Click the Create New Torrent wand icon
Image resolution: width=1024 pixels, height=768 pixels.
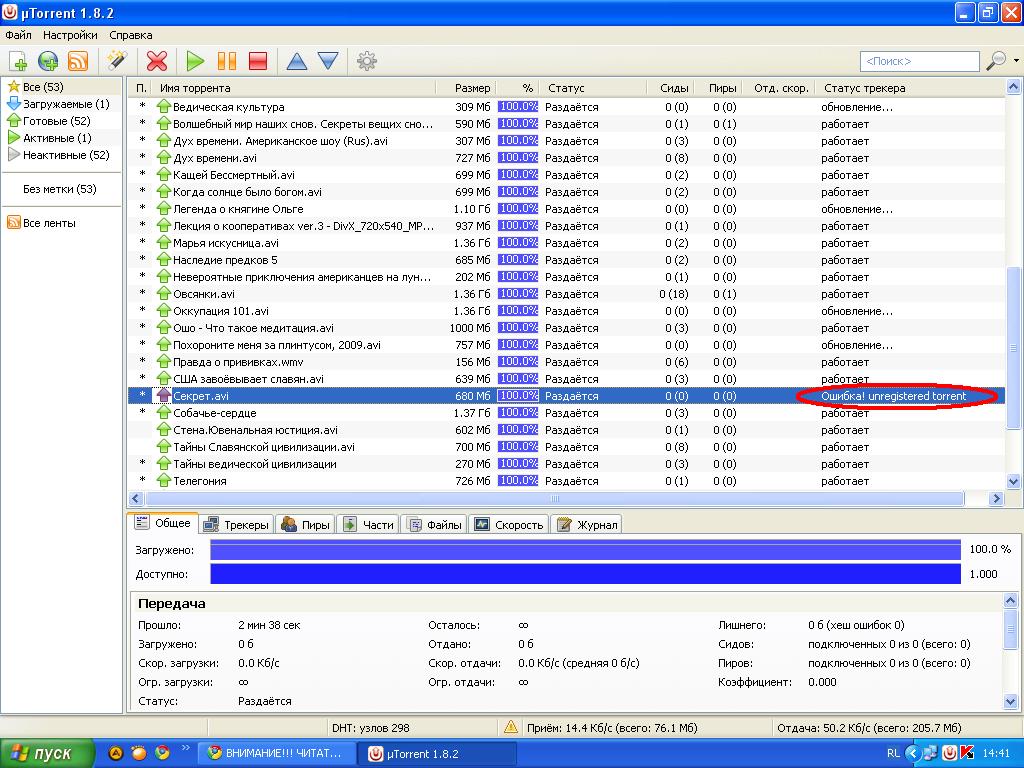tap(116, 61)
